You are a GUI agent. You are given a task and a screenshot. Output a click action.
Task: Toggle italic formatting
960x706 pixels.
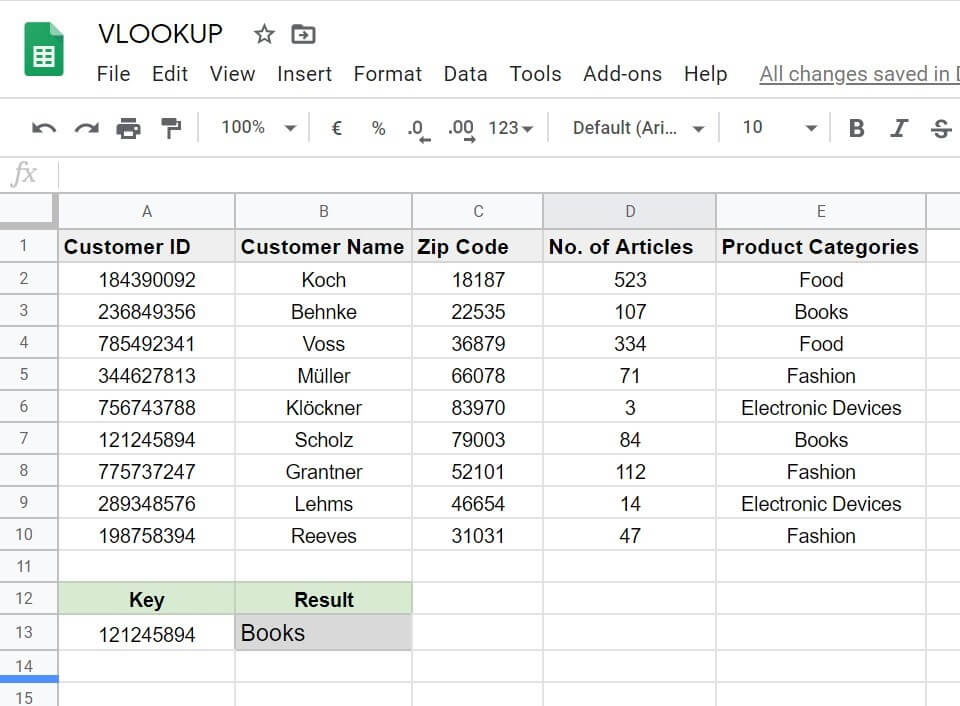[x=899, y=128]
